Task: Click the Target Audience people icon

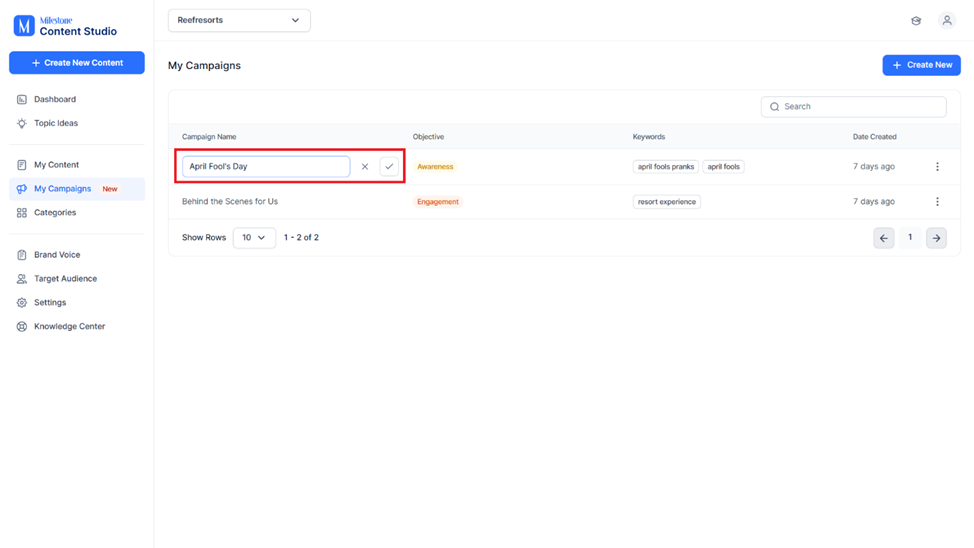Action: [22, 278]
